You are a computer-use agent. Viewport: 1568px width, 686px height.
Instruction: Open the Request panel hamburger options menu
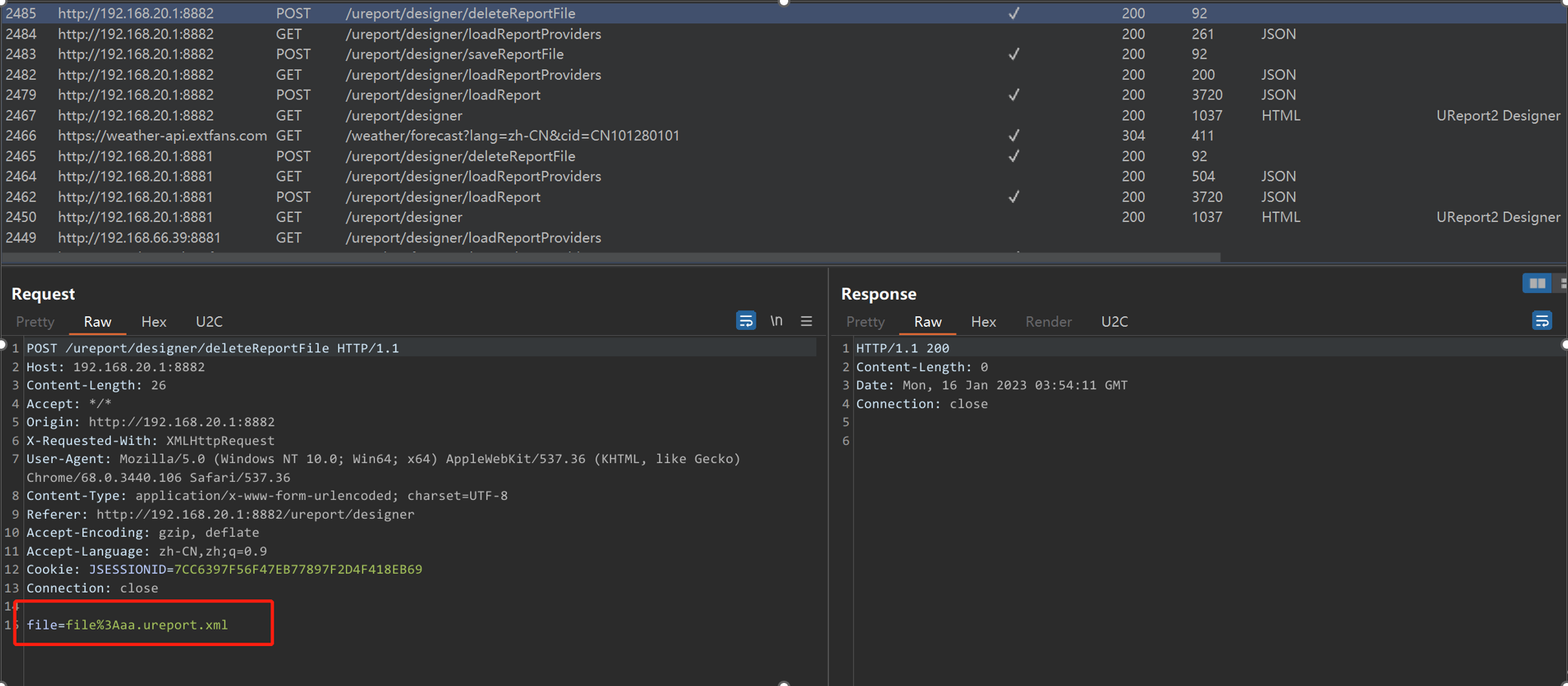pos(806,322)
